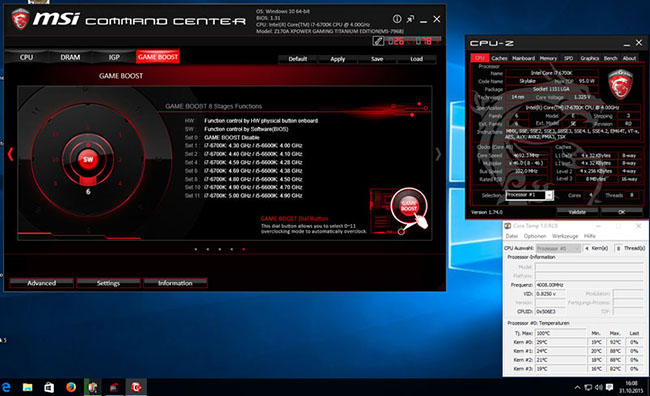The width and height of the screenshot is (650, 396).
Task: Click the volume speaker icon in the tray
Action: (x=599, y=388)
